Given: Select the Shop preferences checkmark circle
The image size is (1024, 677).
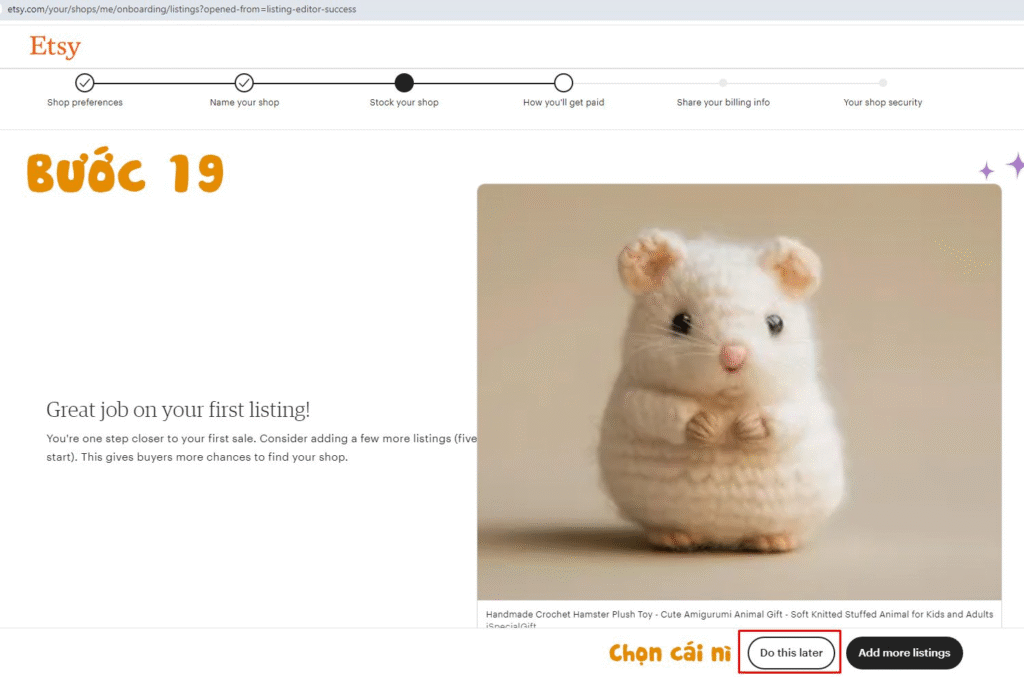Looking at the screenshot, I should tap(85, 83).
